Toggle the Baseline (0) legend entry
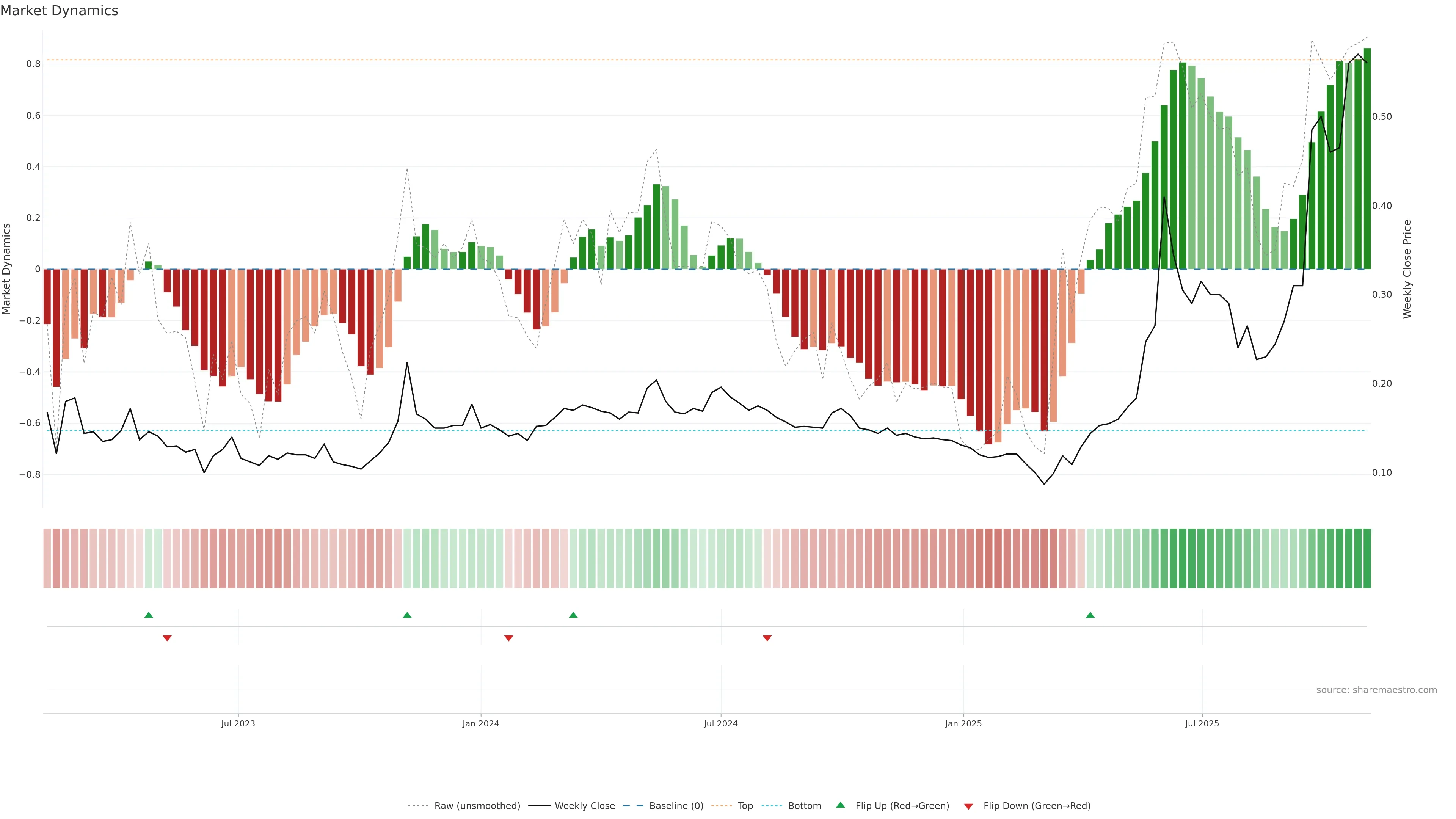1456x819 pixels. [676, 805]
